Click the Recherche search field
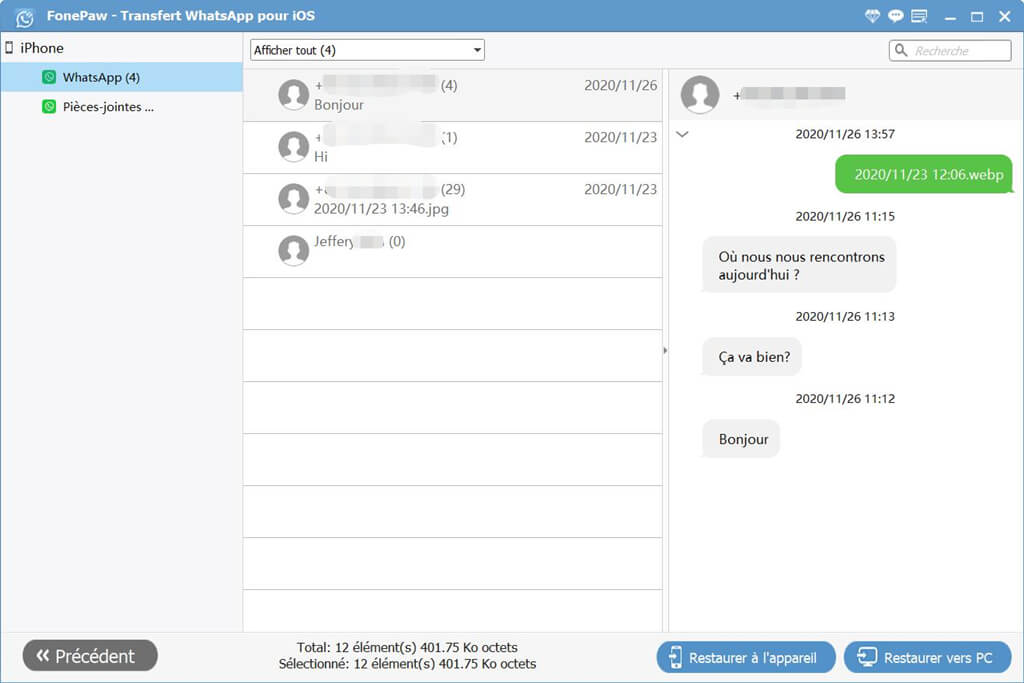Viewport: 1024px width, 683px height. point(950,50)
